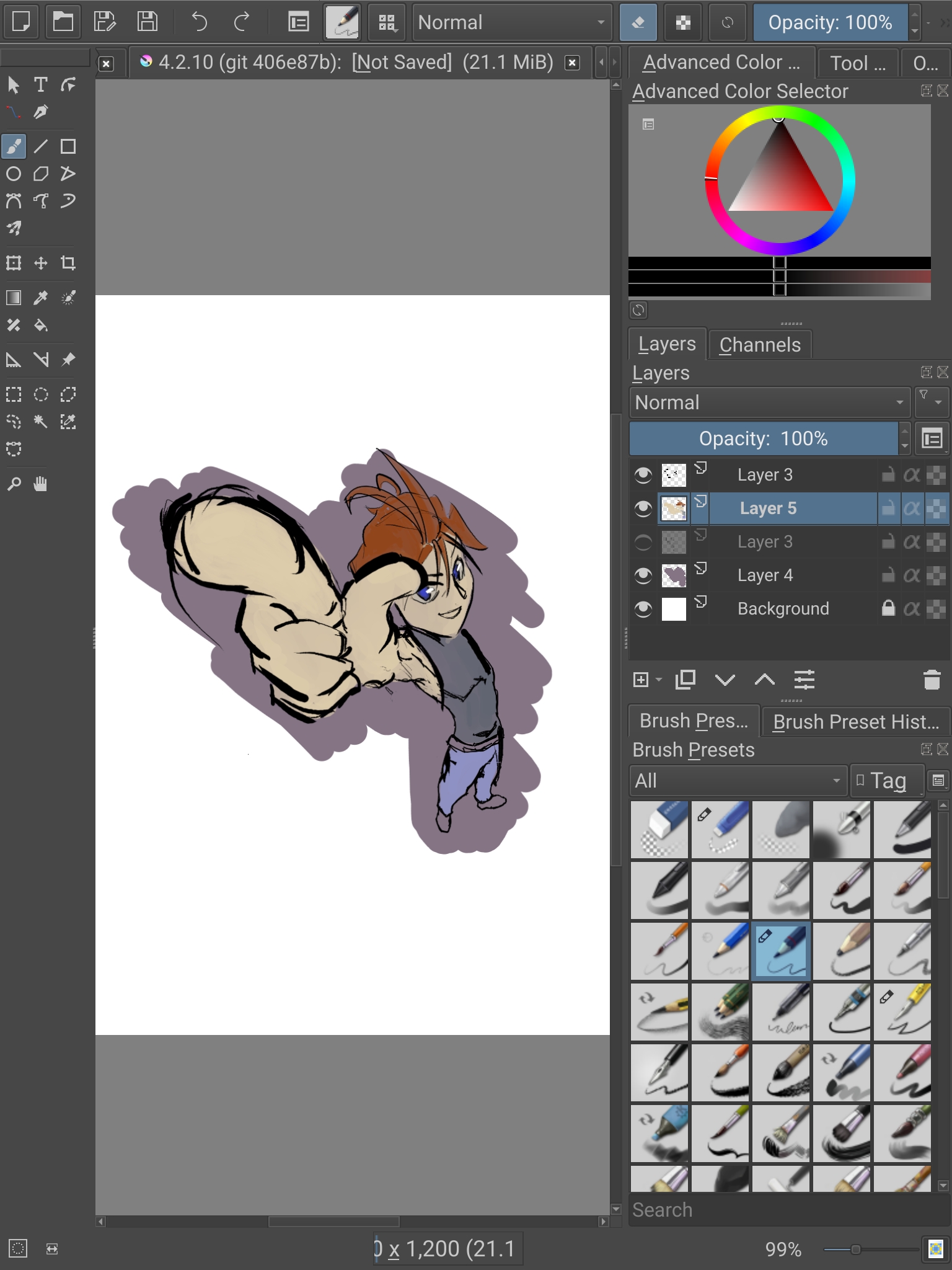
Task: Activate the Pan hand tool
Action: coord(41,484)
